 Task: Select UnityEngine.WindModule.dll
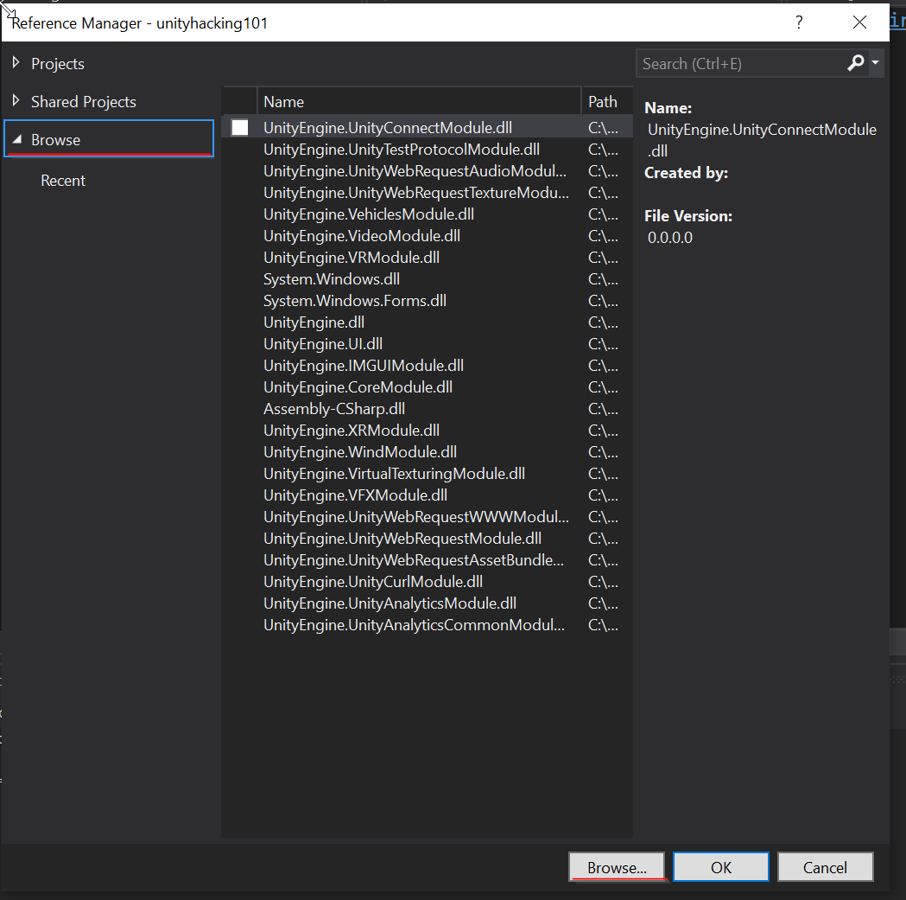coord(427,452)
